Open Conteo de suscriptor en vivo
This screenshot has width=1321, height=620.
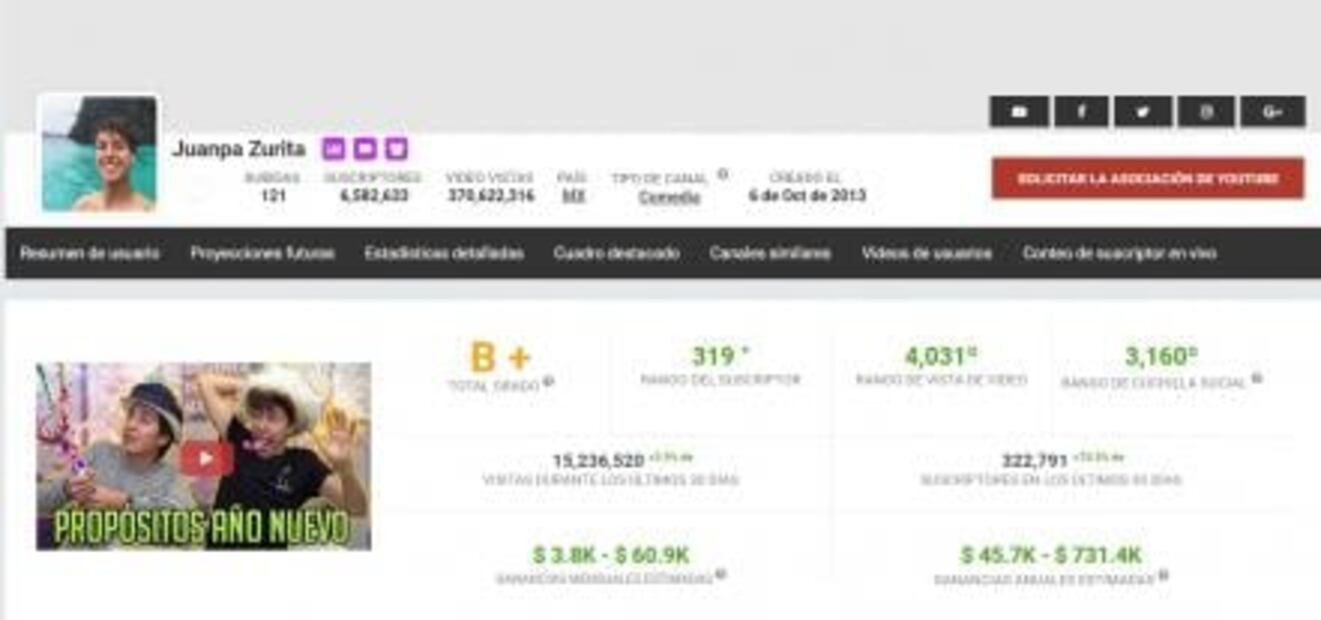[1119, 254]
